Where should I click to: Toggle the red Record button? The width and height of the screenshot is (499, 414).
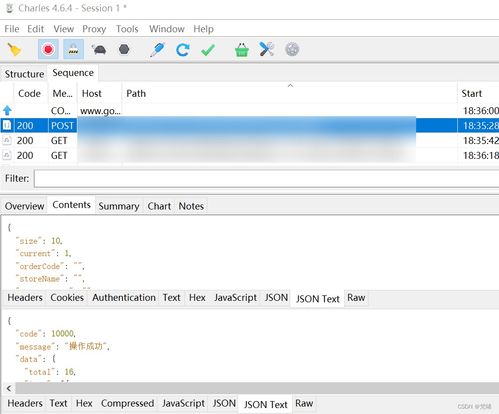(x=48, y=49)
